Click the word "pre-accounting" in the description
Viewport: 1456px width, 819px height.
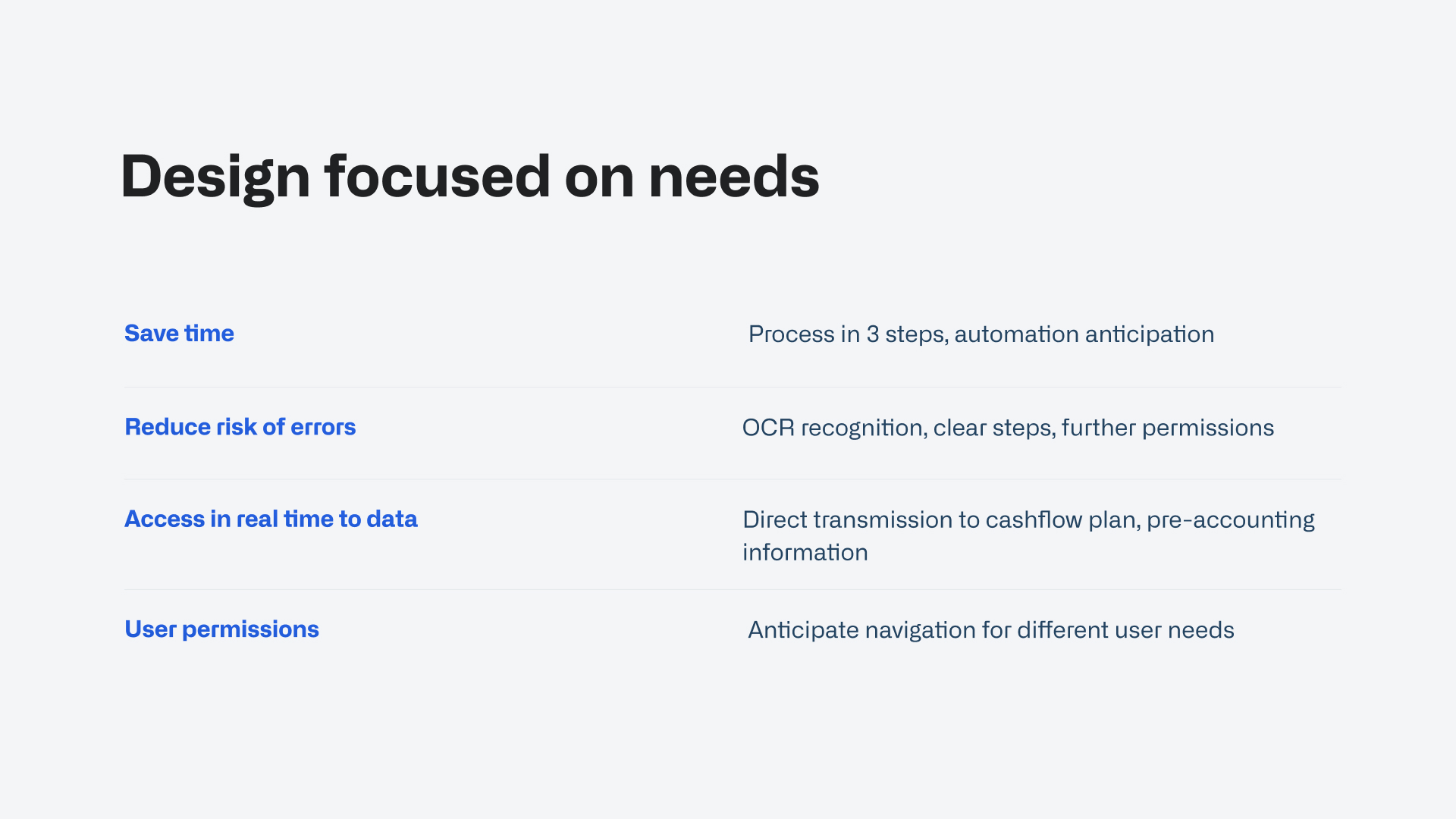tap(1230, 520)
